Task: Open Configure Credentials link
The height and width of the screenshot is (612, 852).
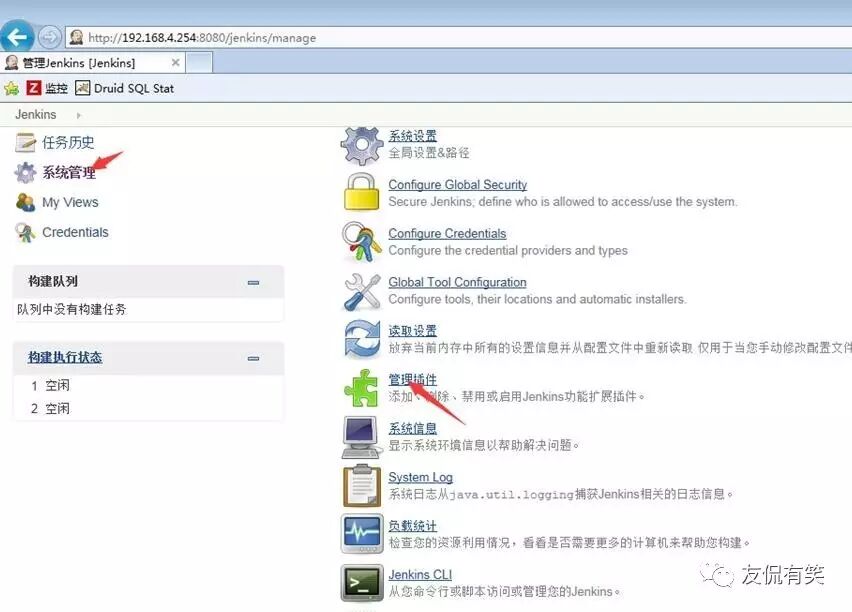Action: pos(447,233)
